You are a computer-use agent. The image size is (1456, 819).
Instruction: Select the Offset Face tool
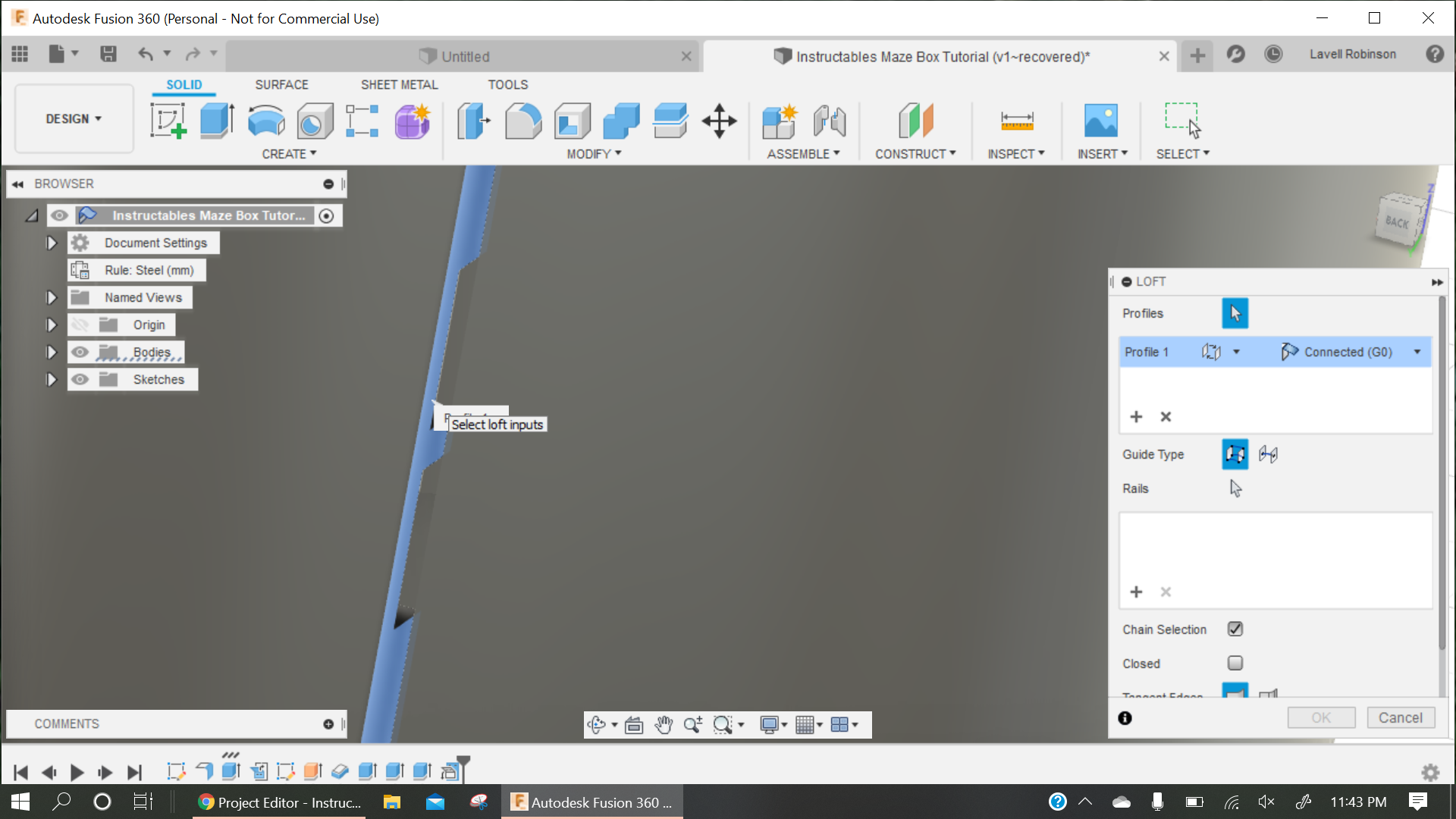click(x=670, y=121)
